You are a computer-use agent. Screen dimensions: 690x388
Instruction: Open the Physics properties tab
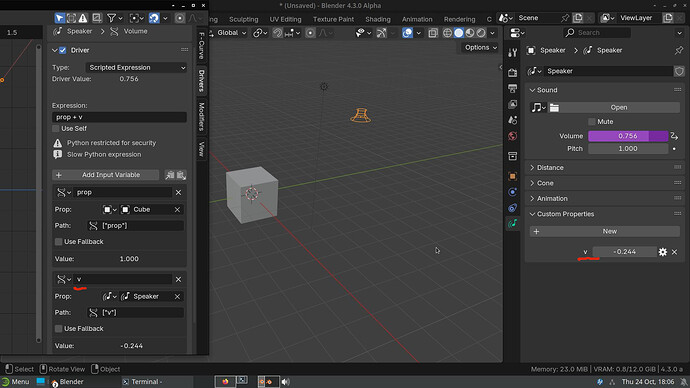pos(513,192)
